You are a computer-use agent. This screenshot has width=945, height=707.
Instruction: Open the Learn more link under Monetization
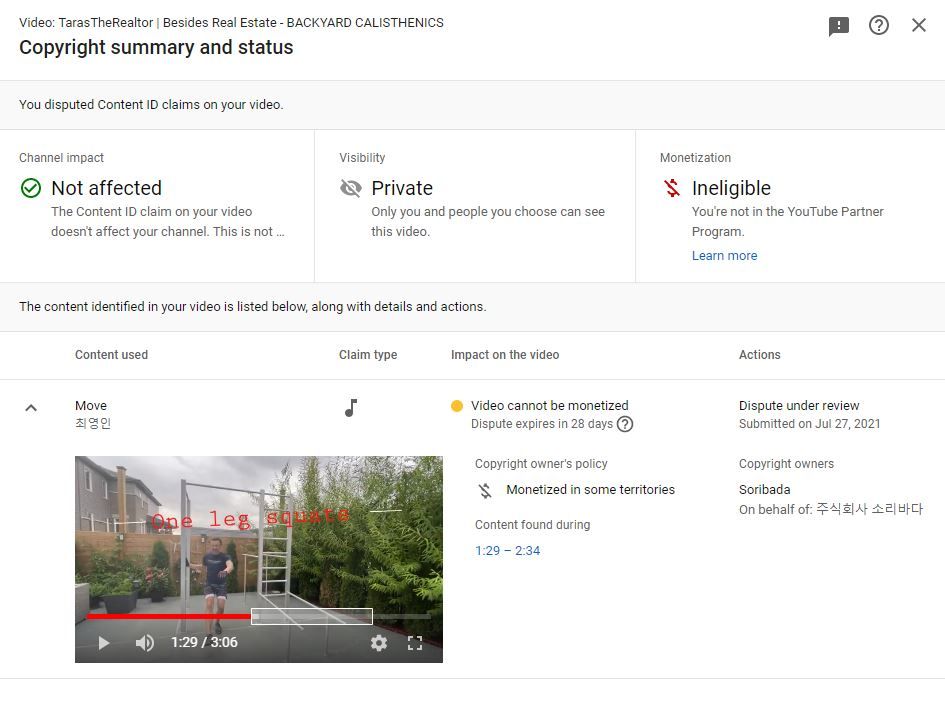(x=724, y=256)
